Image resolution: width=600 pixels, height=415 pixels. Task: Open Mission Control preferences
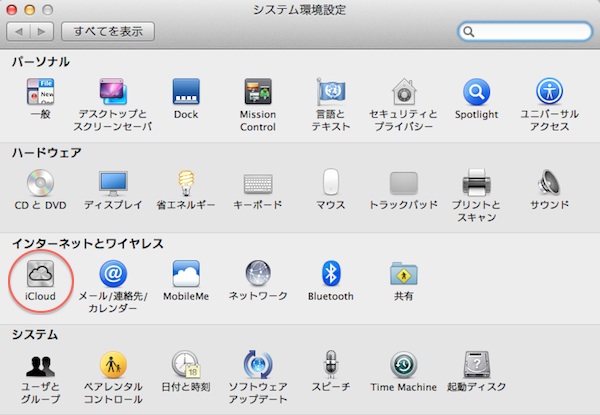point(258,92)
